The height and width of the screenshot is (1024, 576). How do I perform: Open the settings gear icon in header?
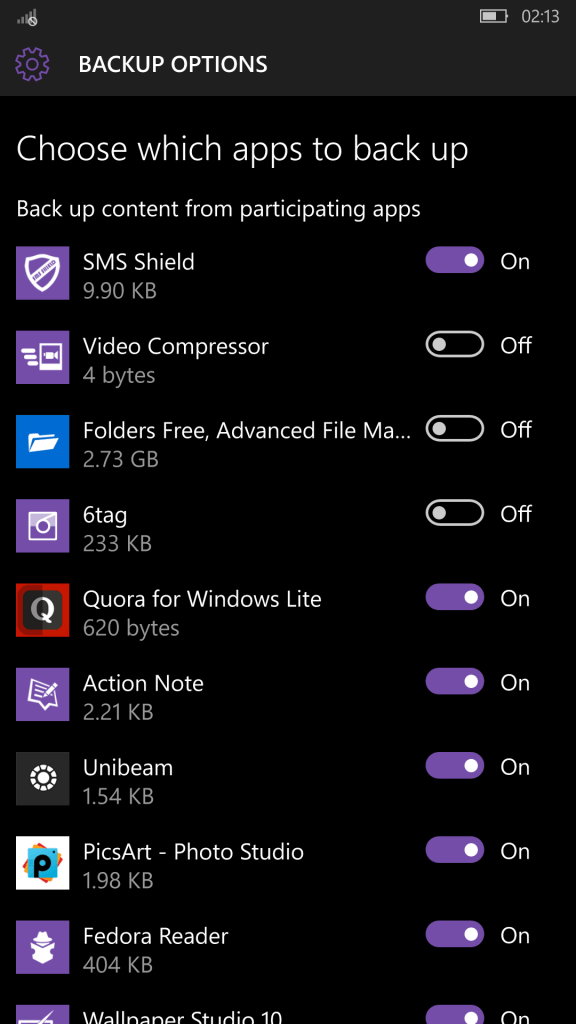[x=32, y=64]
